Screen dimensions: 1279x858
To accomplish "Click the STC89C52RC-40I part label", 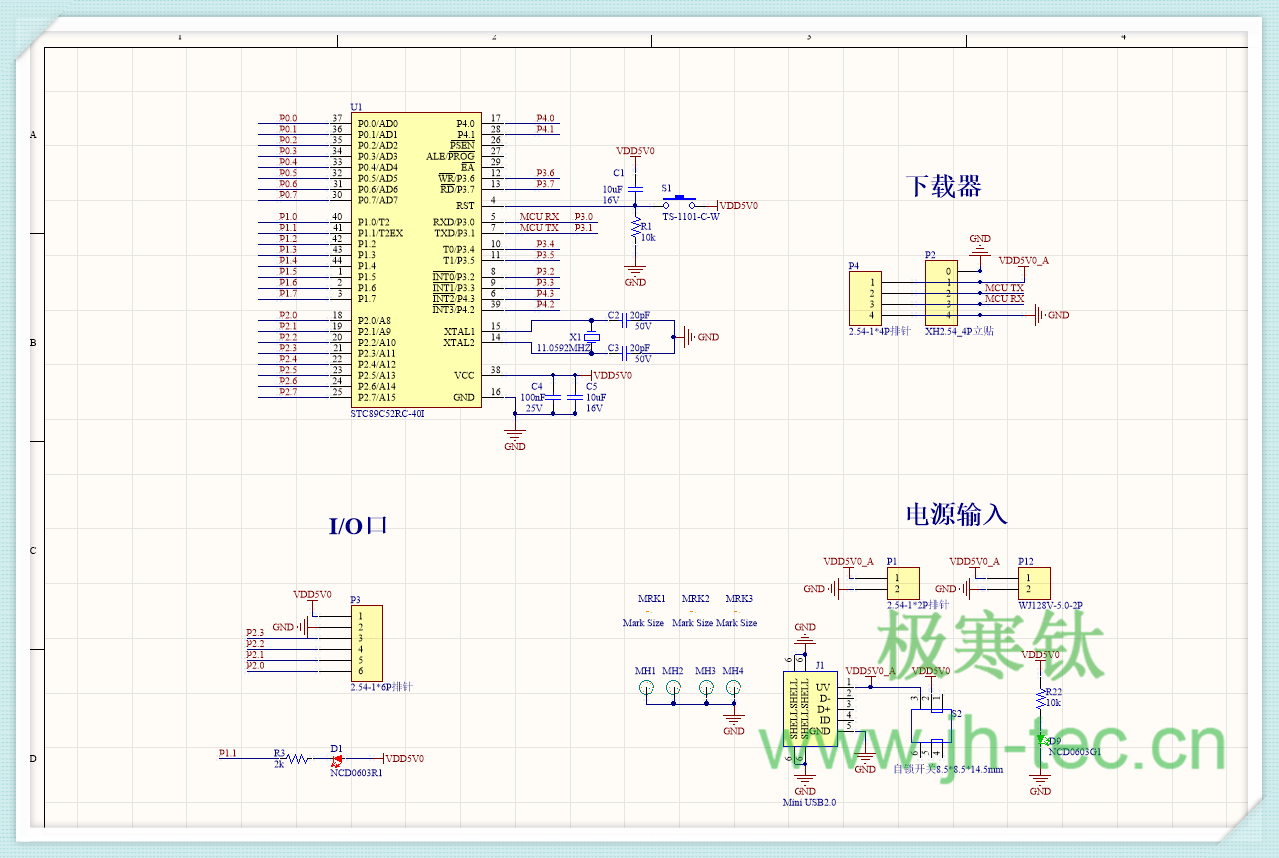I will [x=387, y=414].
